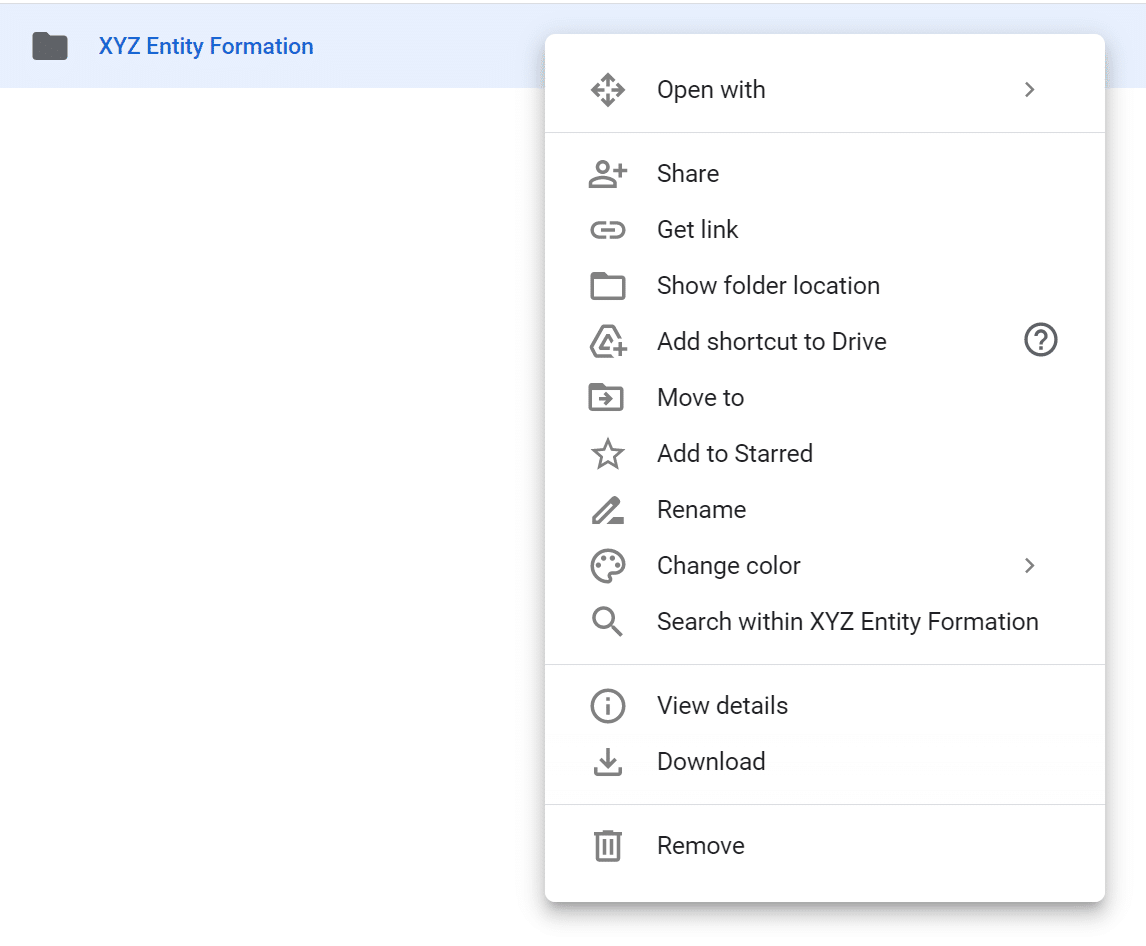Select the Open with menu entry
The height and width of the screenshot is (946, 1146).
[824, 90]
